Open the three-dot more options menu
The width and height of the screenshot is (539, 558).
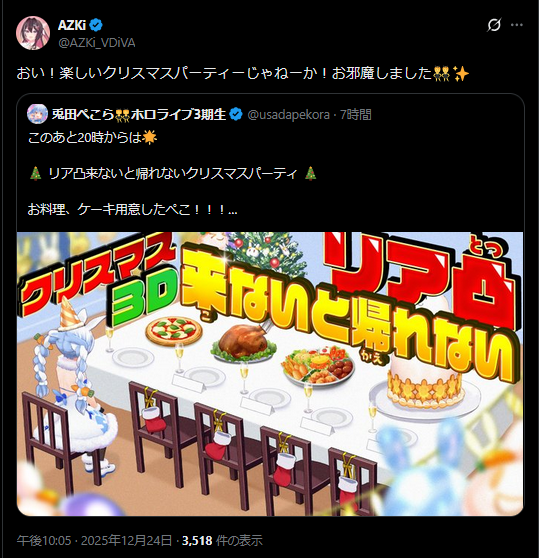click(x=517, y=25)
